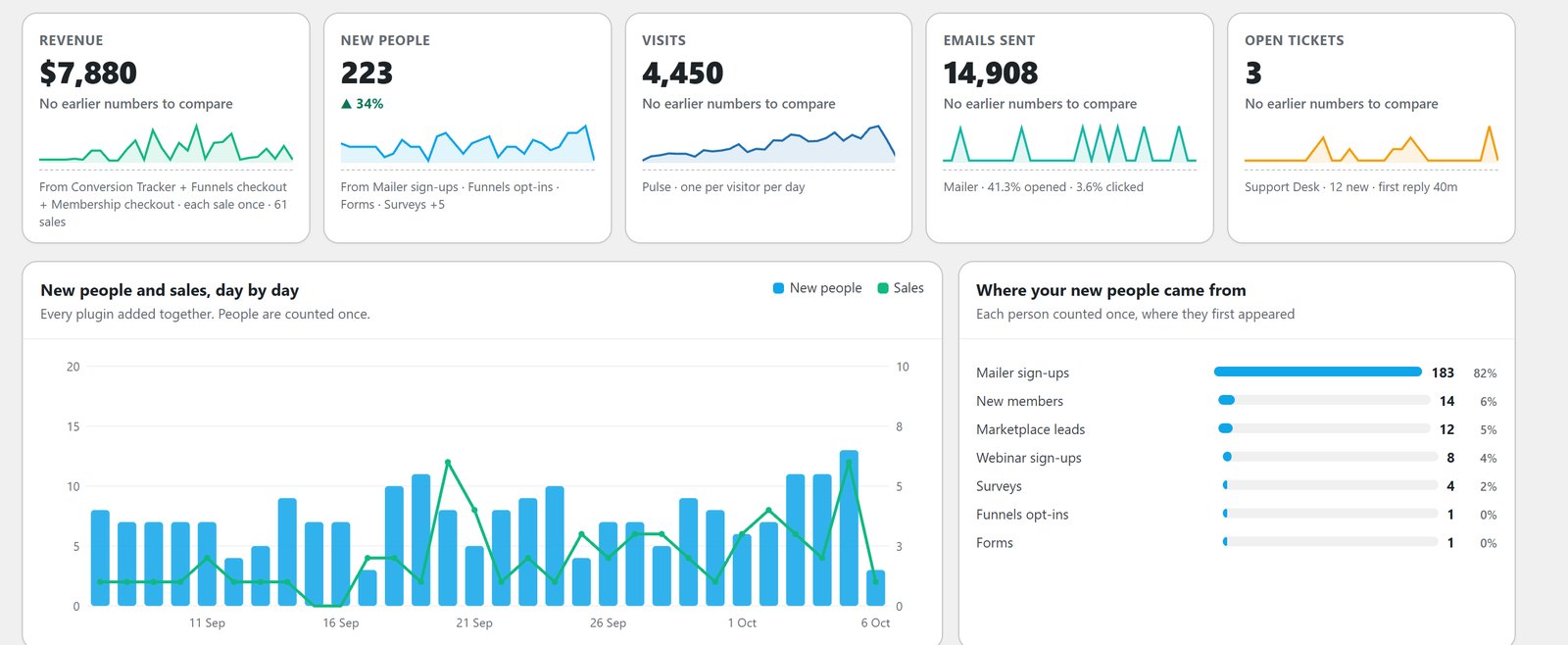The width and height of the screenshot is (1568, 645).
Task: Click 'Each person counted once' subtitle
Action: [1135, 315]
